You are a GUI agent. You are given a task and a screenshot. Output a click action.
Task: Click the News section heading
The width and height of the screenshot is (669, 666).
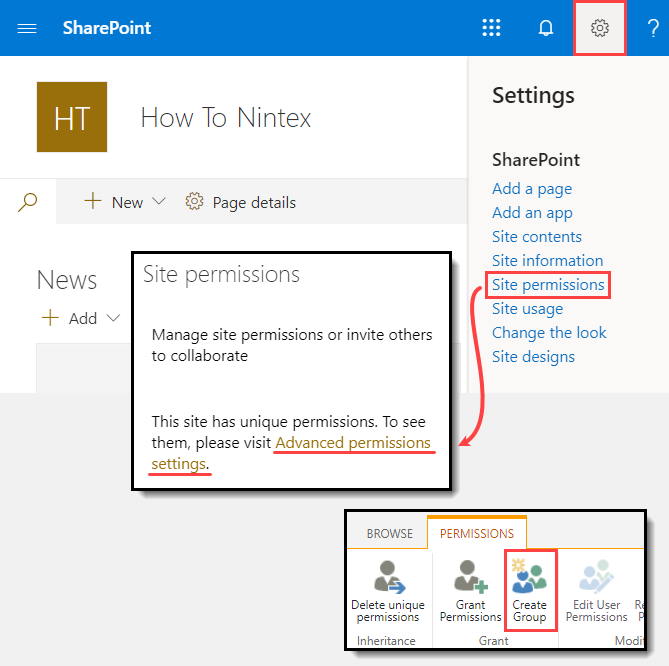tap(67, 280)
